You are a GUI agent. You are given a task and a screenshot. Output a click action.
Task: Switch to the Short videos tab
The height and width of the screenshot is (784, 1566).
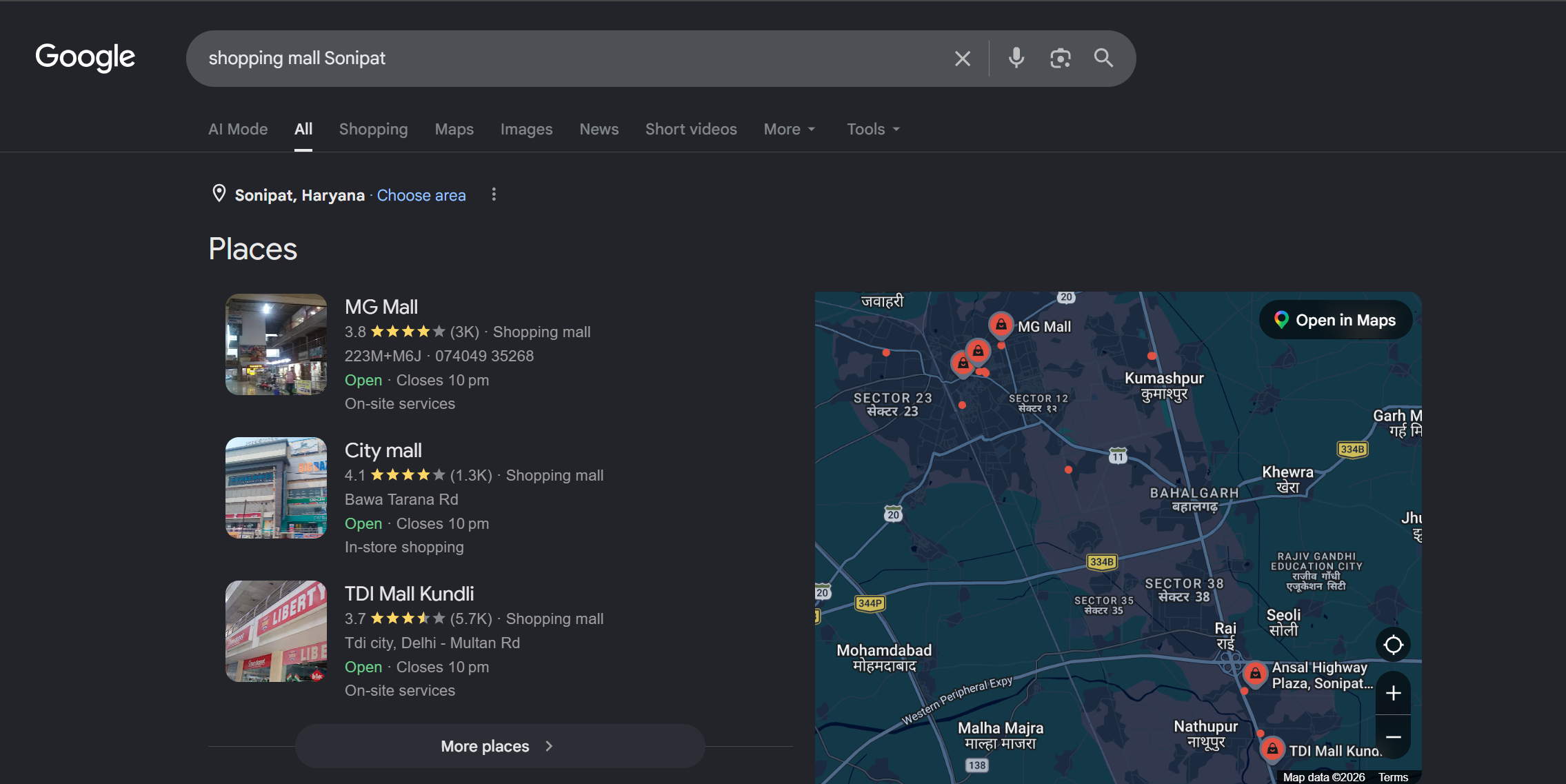pos(691,129)
